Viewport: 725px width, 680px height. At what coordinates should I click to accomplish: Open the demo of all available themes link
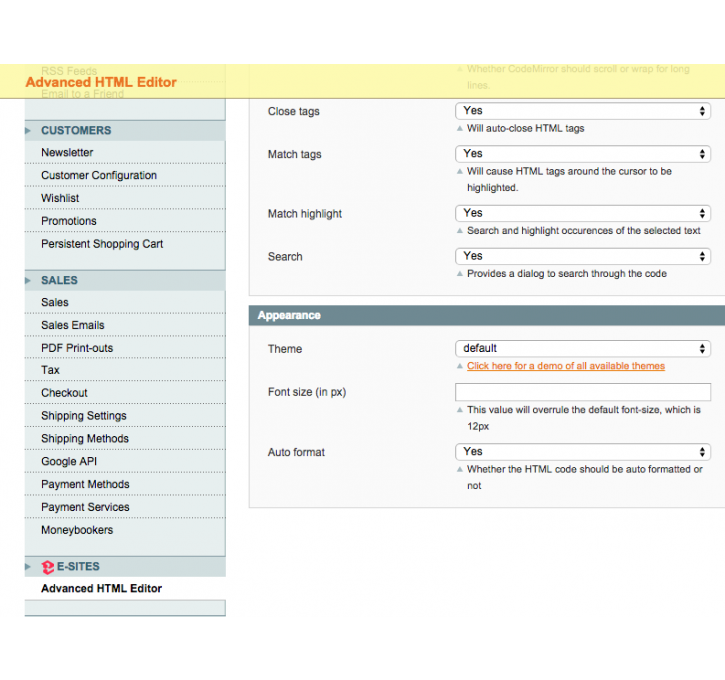[565, 366]
